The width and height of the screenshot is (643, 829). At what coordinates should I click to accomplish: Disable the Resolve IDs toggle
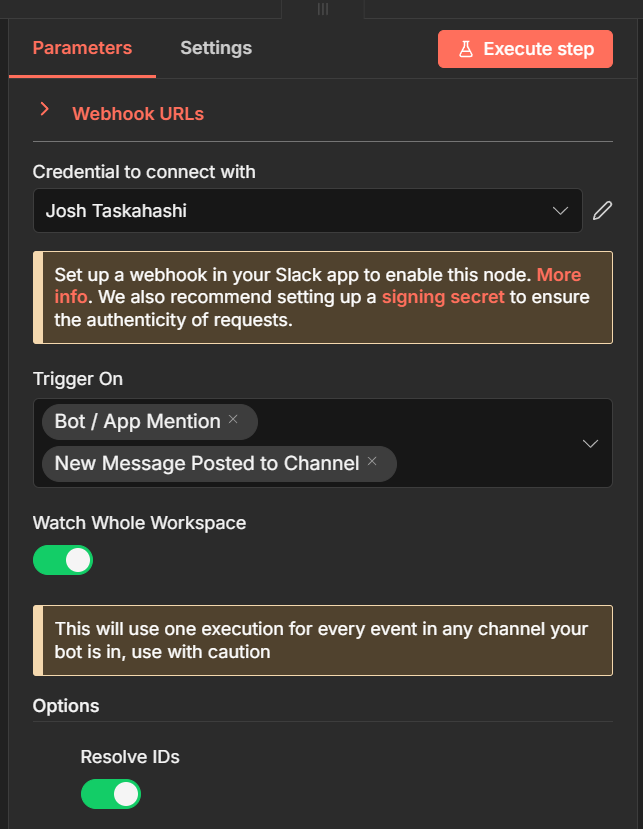click(x=111, y=794)
